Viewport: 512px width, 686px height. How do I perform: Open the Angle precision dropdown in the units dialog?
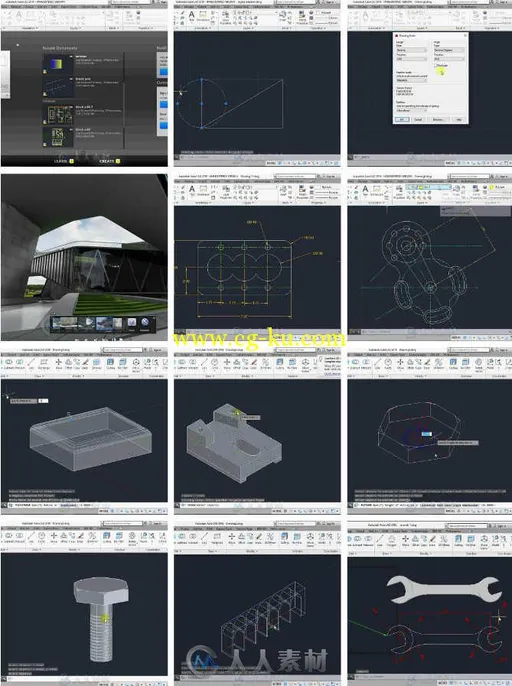point(449,58)
